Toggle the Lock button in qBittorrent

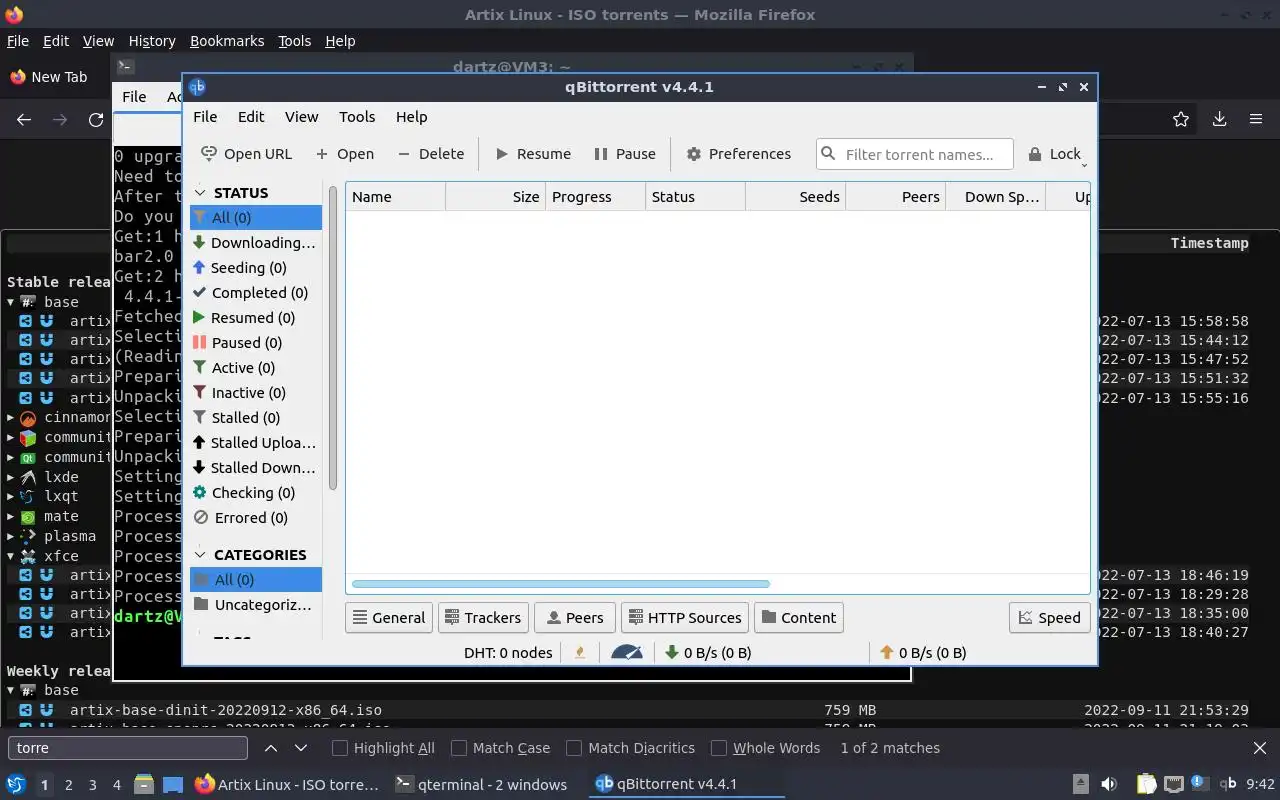1055,154
